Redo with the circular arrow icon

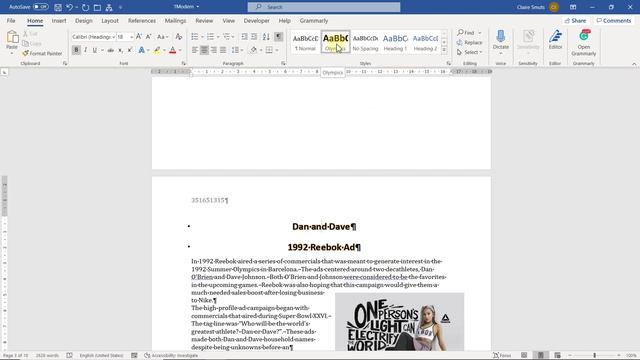(85, 7)
